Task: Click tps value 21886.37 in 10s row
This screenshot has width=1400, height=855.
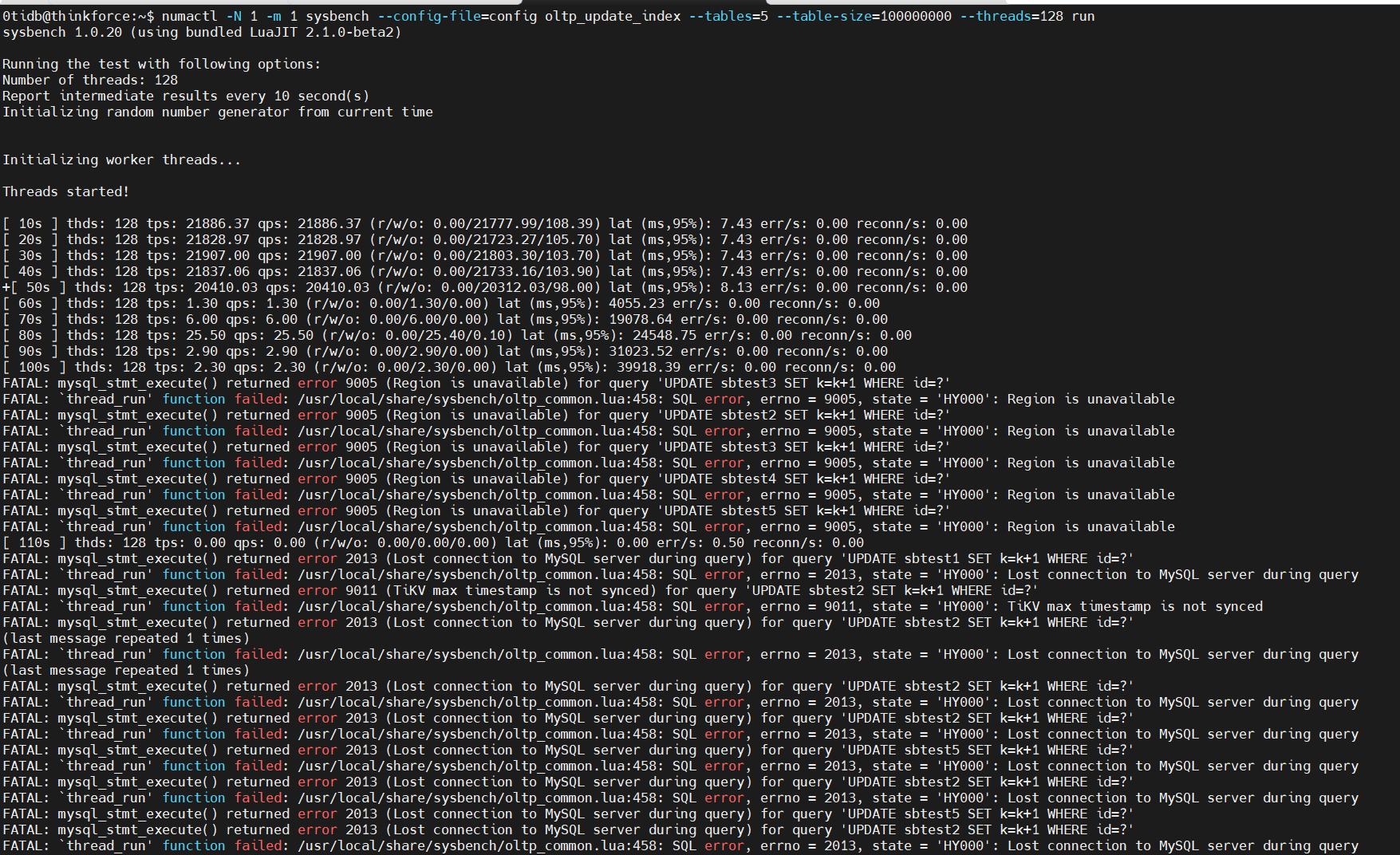Action: point(218,223)
